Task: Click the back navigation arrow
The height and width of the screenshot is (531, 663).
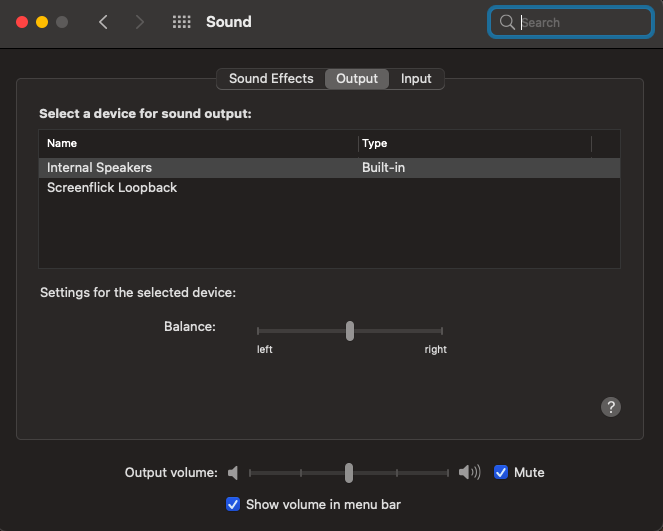Action: (103, 22)
